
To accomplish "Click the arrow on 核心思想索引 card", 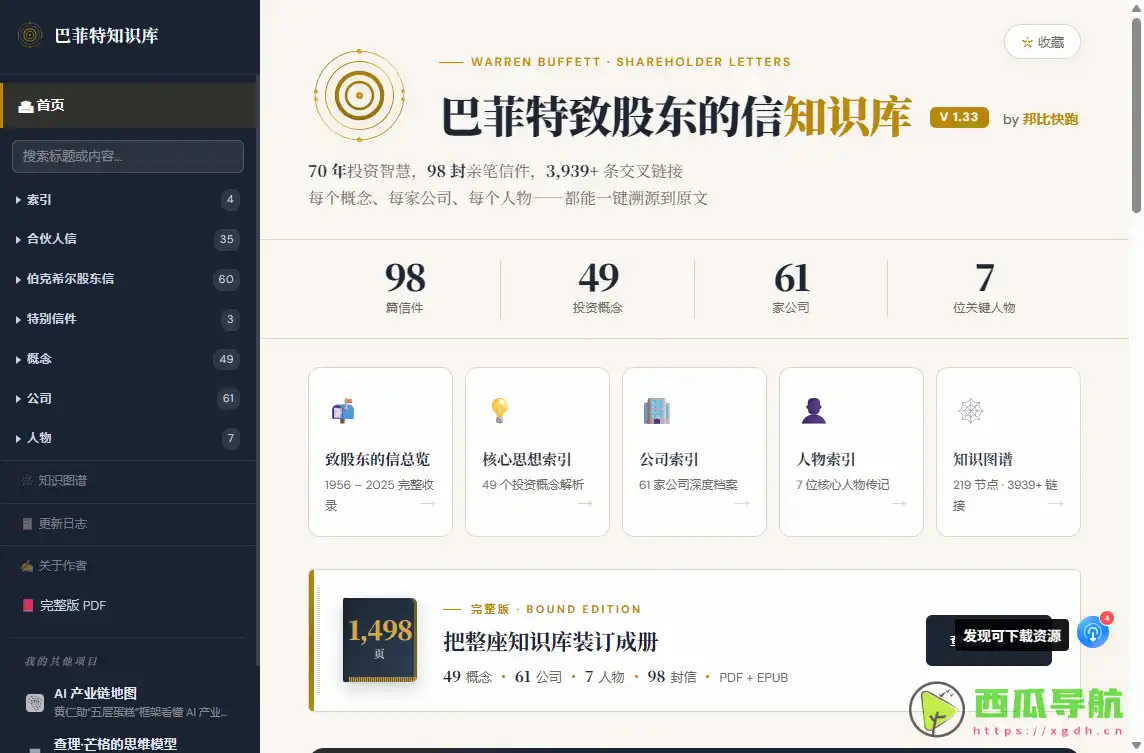I will click(x=585, y=503).
